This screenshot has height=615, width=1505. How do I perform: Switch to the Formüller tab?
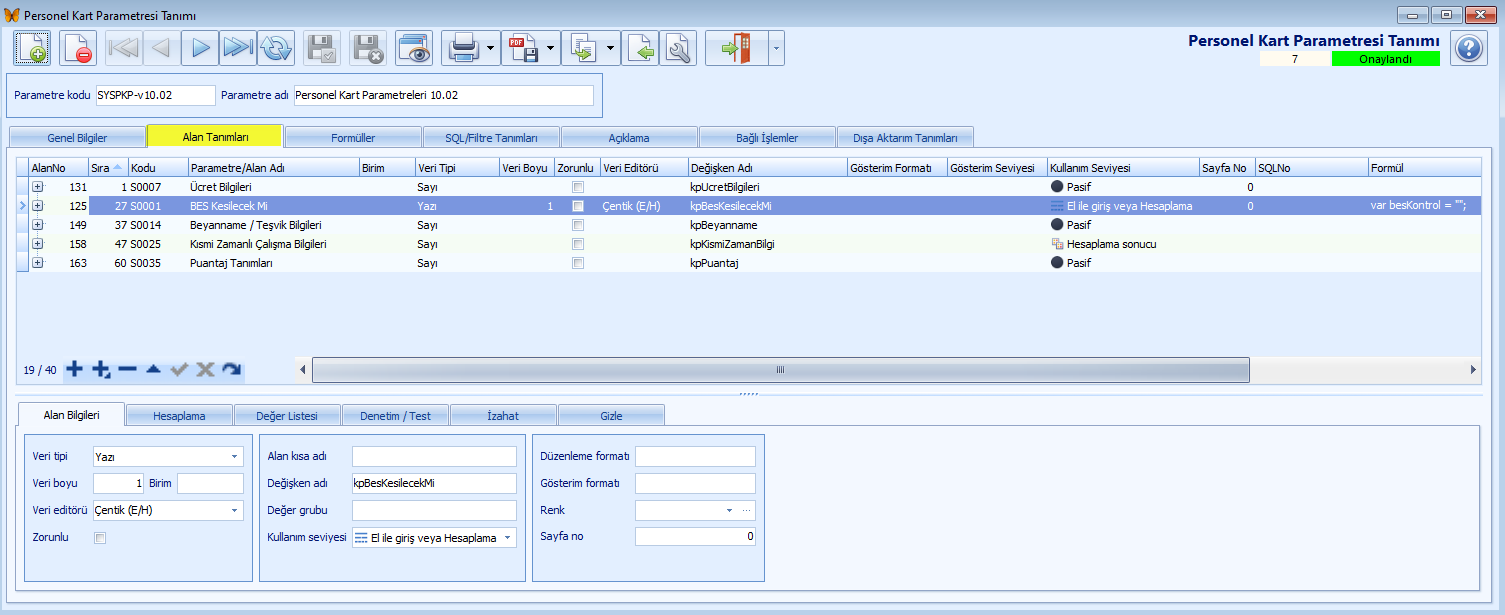click(x=352, y=137)
